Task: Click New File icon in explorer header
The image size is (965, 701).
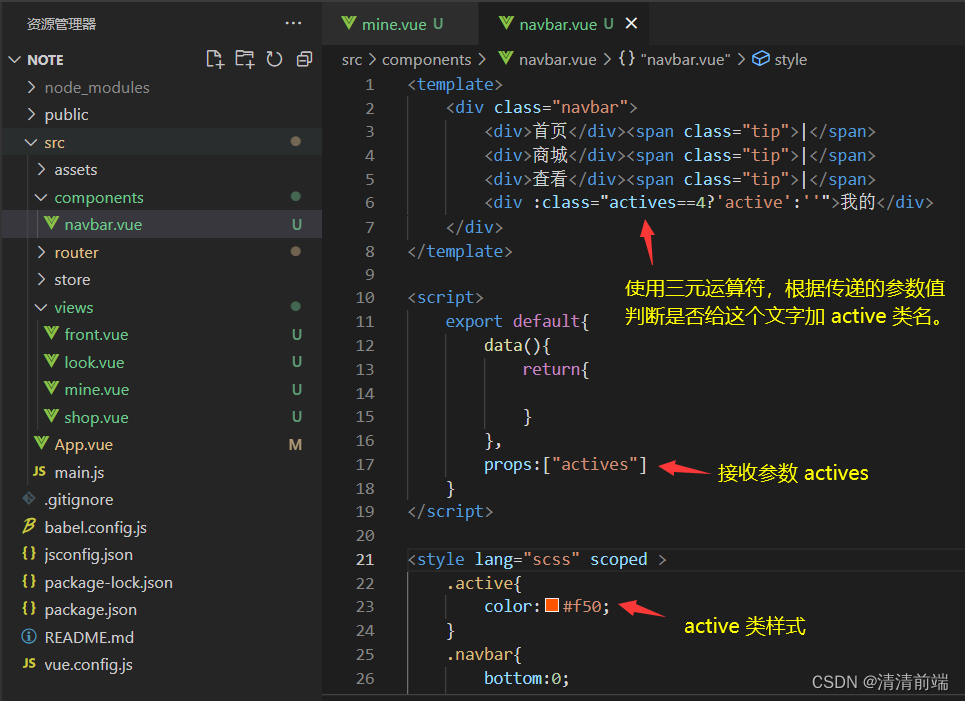Action: (215, 59)
